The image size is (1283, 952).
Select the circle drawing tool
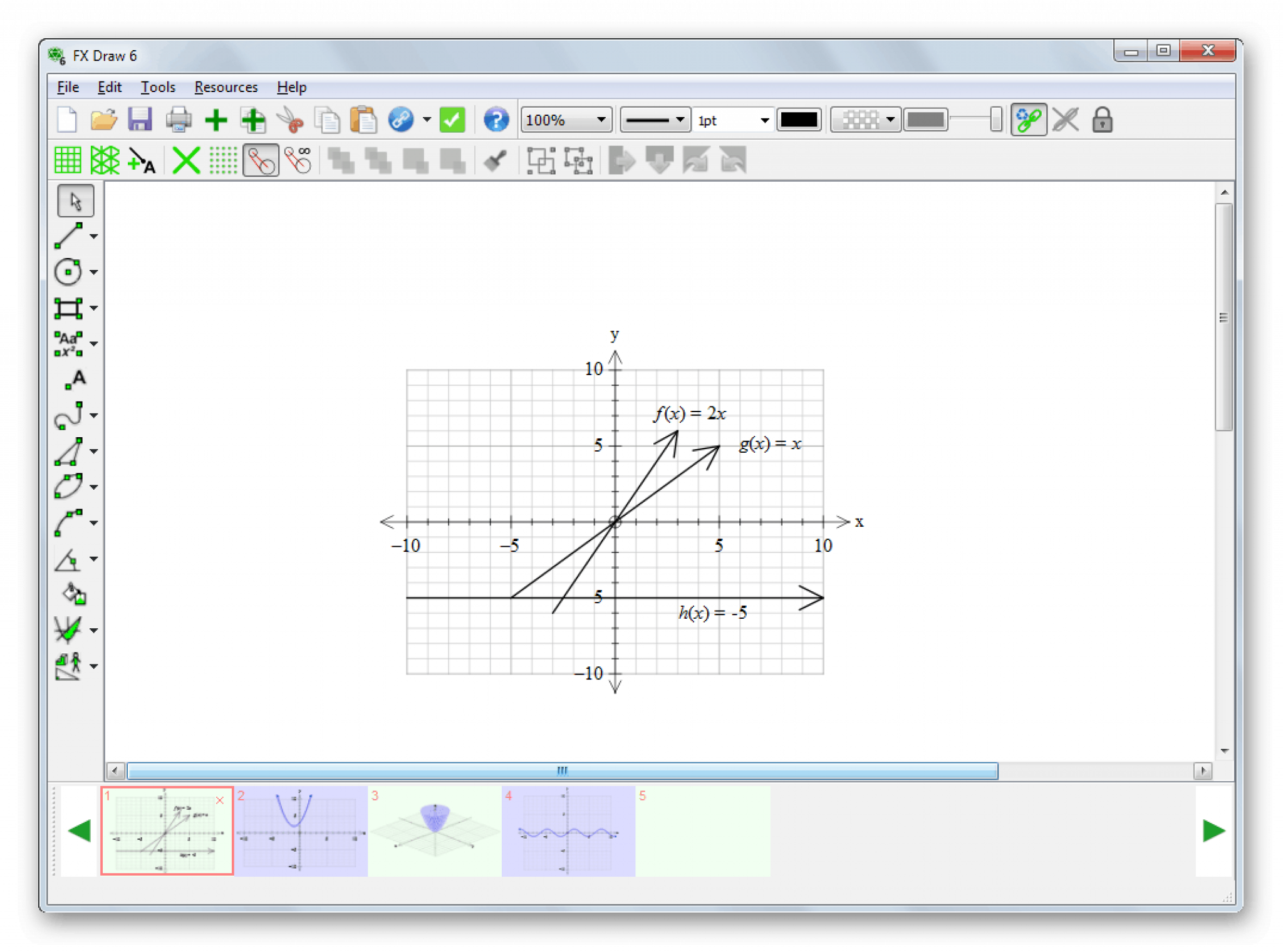(68, 272)
